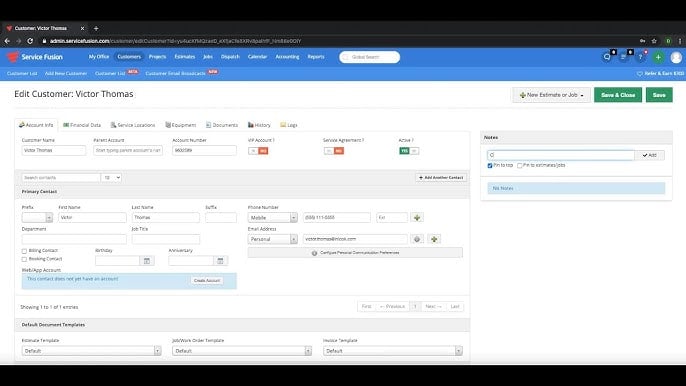Add another email address with green plus
This screenshot has height=386, width=686.
[434, 239]
